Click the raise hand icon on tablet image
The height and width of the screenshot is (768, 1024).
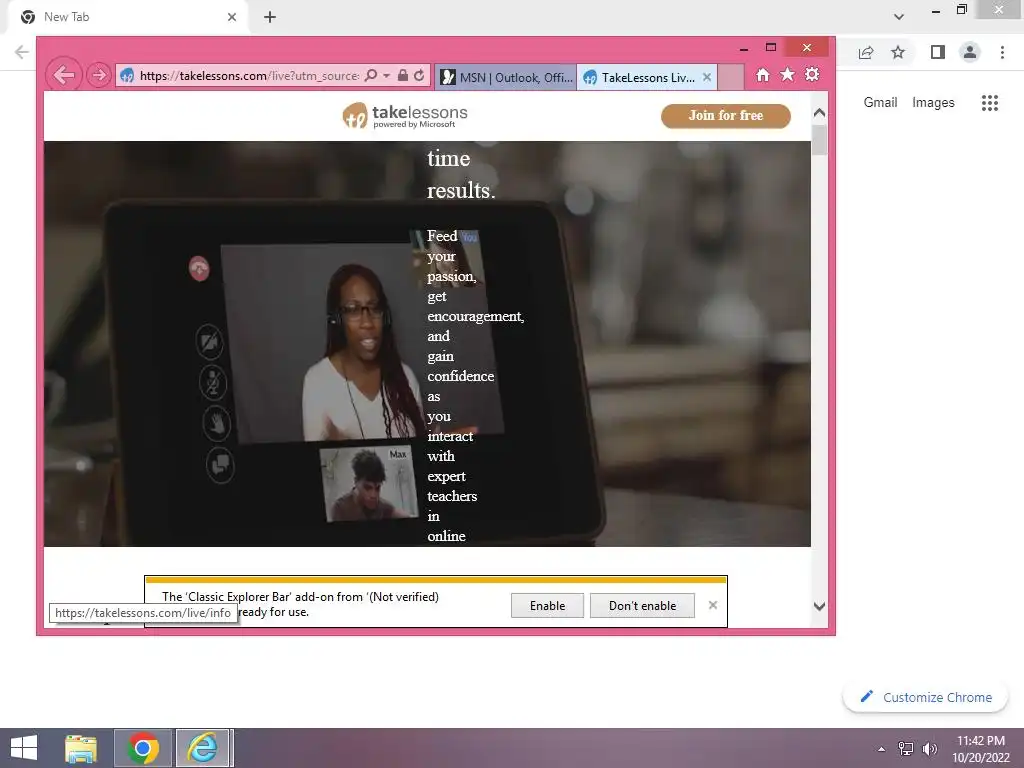point(217,423)
